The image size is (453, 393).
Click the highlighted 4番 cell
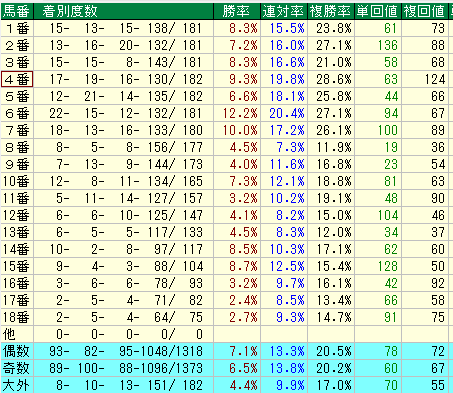pos(17,80)
